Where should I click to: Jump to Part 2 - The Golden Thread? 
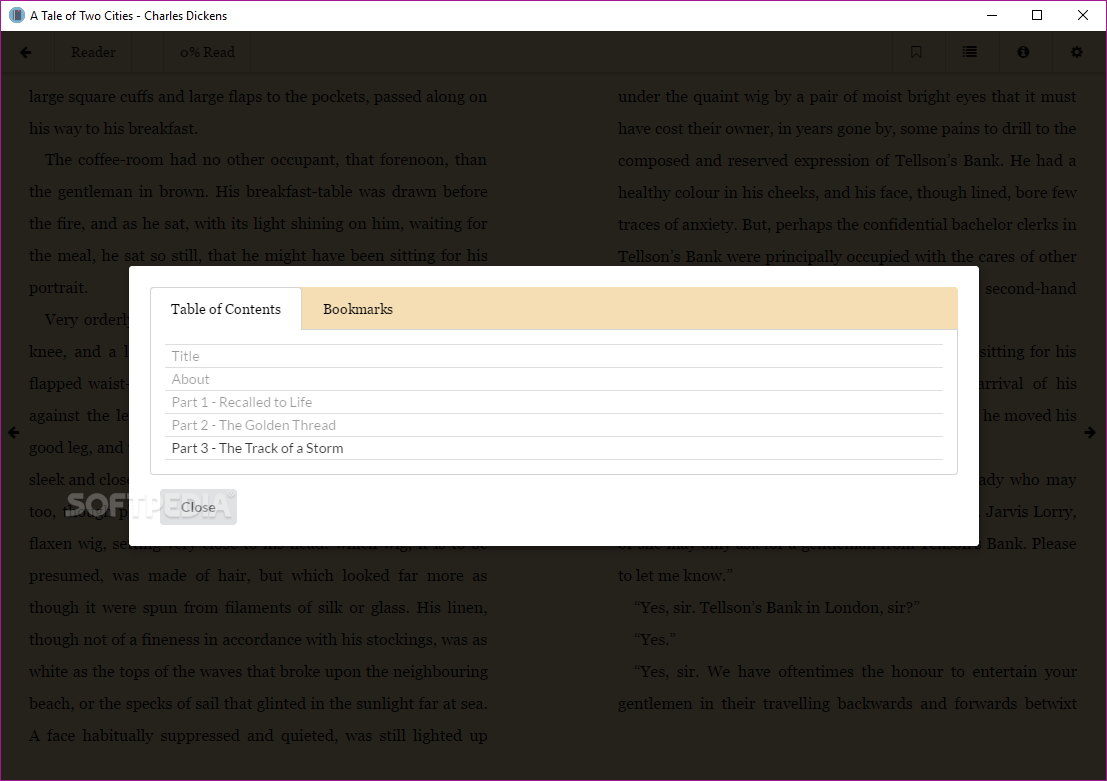coord(554,425)
